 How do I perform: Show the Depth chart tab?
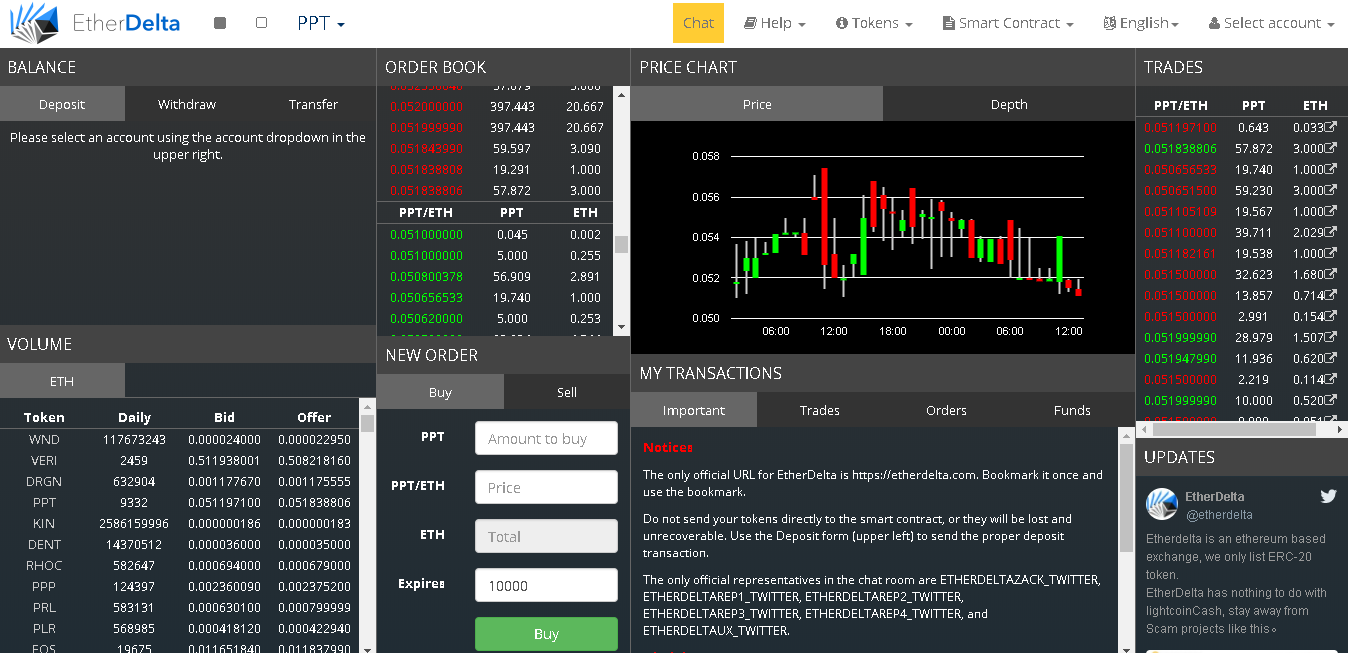click(x=1009, y=104)
